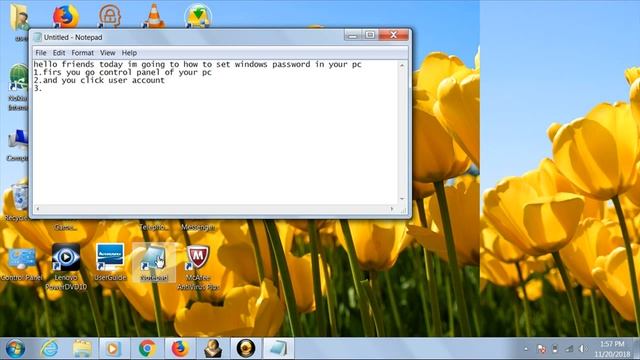The image size is (640, 360).
Task: Open the bust statue app on the taskbar
Action: pos(213,349)
